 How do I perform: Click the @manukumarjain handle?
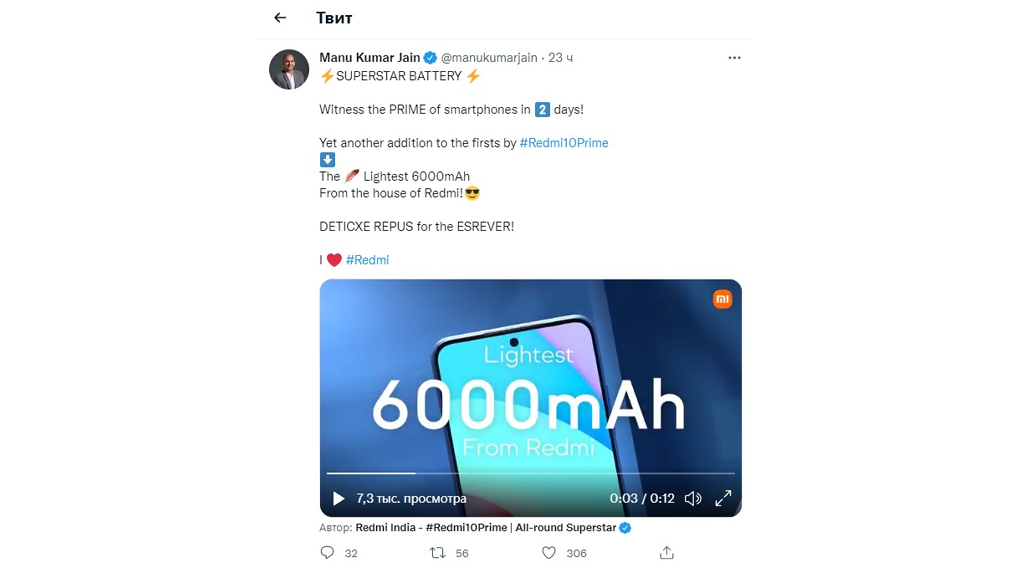pyautogui.click(x=489, y=57)
